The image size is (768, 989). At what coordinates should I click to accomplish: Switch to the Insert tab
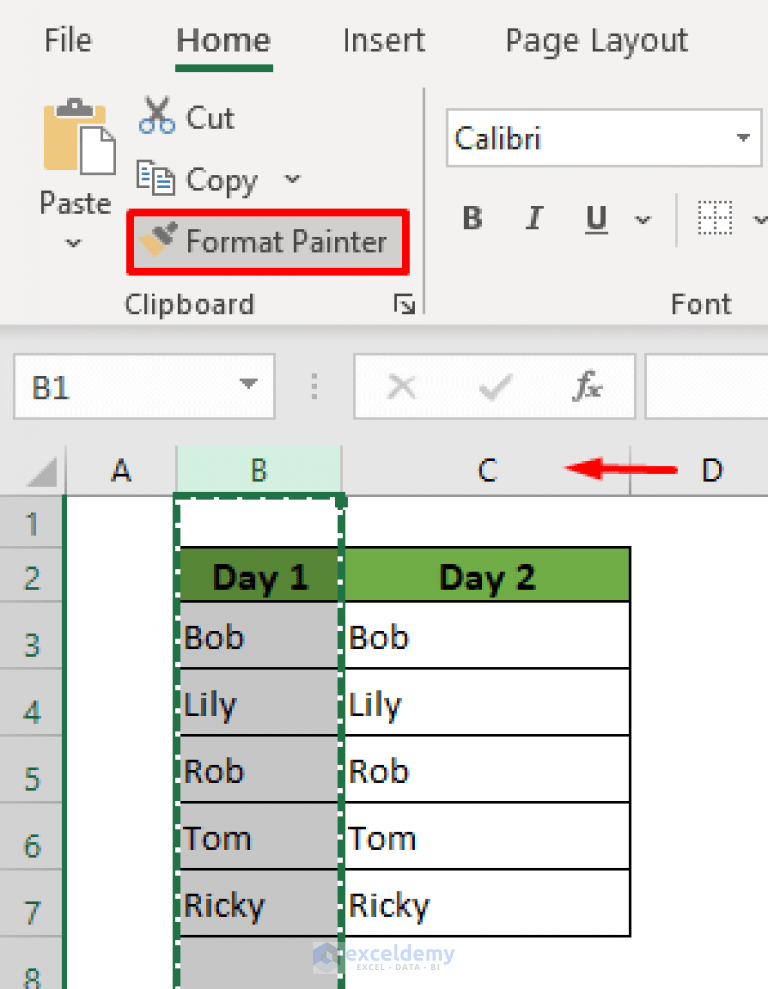(x=384, y=40)
